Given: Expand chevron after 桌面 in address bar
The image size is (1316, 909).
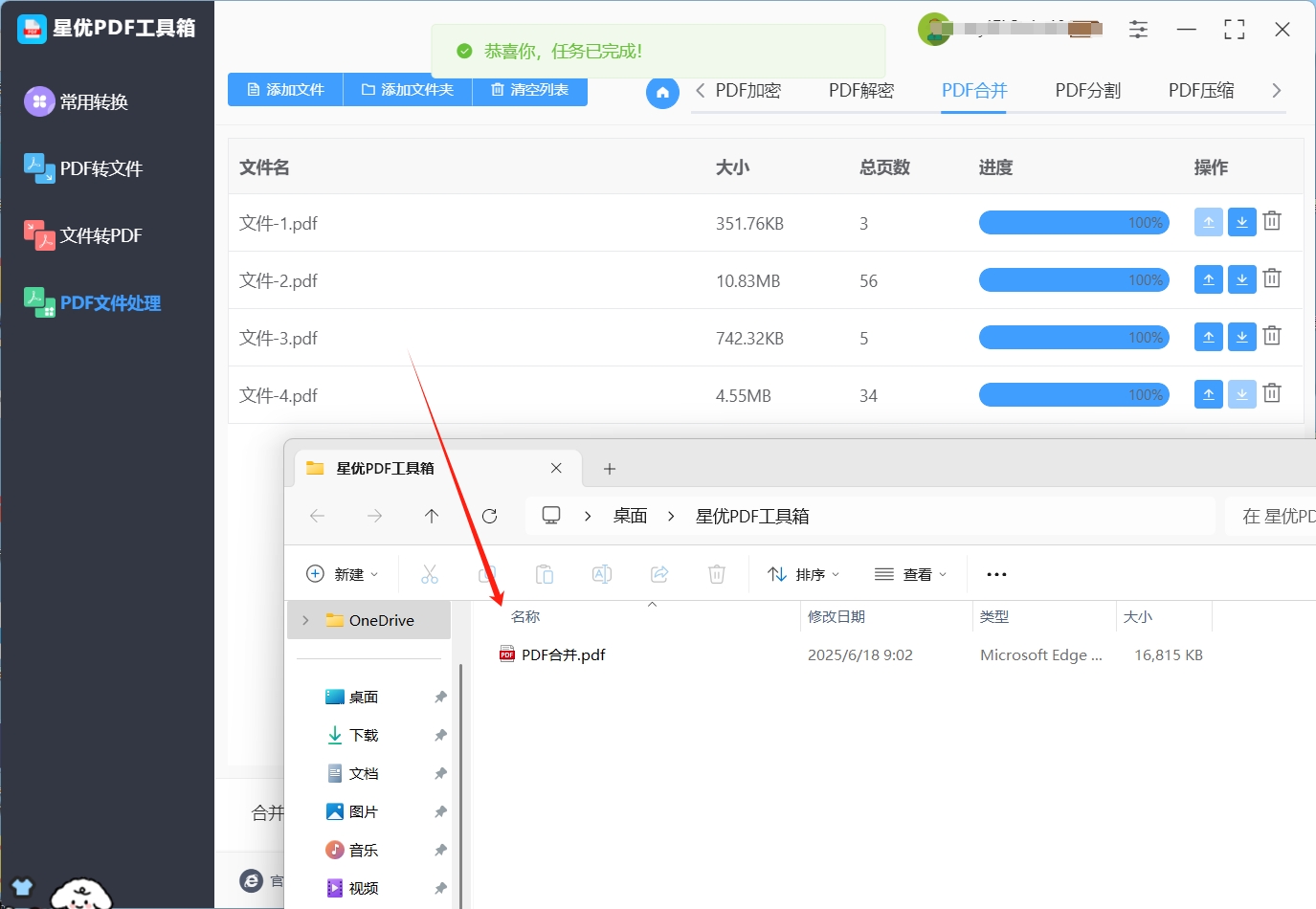Looking at the screenshot, I should click(671, 516).
